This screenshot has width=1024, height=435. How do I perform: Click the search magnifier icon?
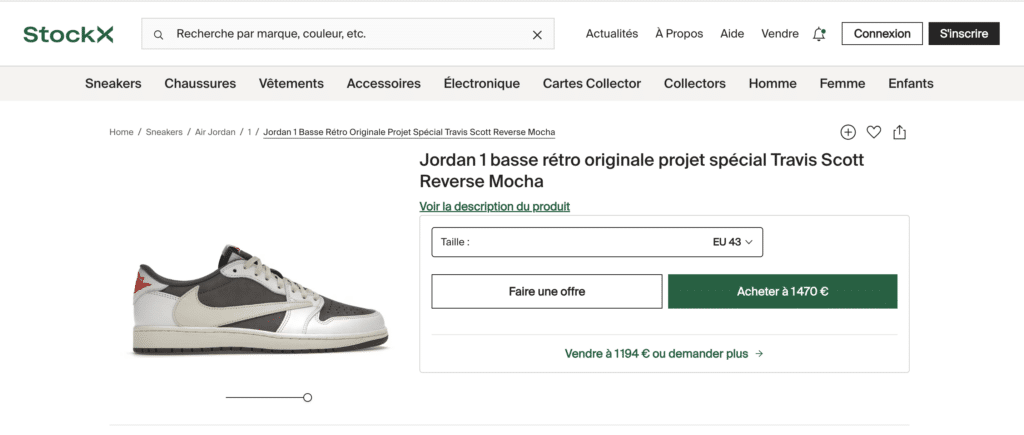[158, 35]
